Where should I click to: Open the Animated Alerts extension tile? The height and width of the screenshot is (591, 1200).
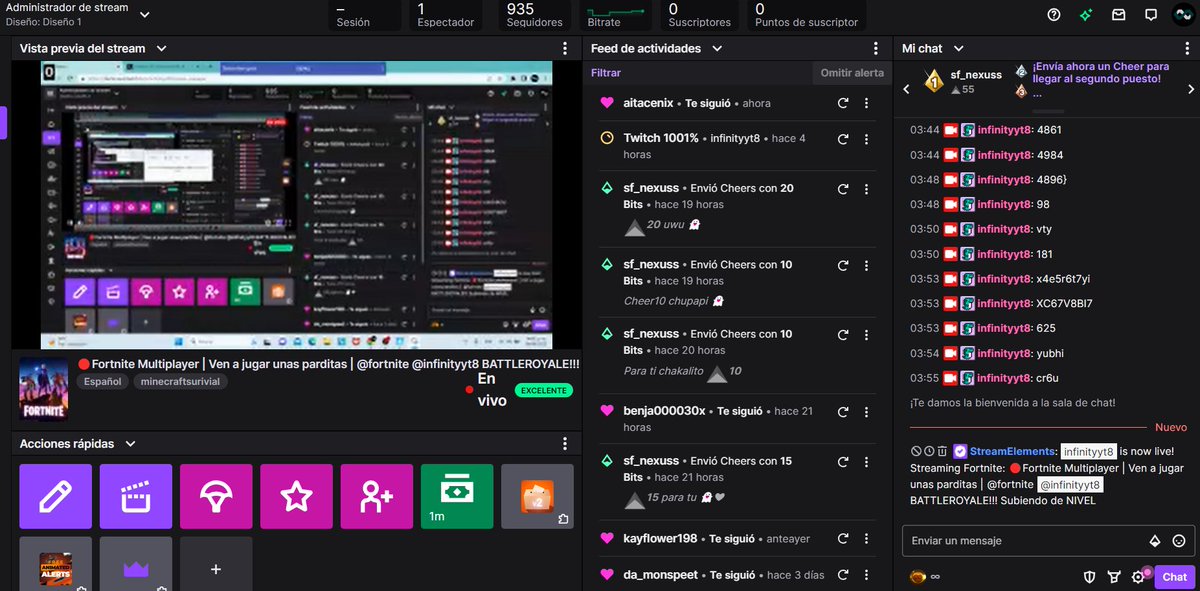55,564
